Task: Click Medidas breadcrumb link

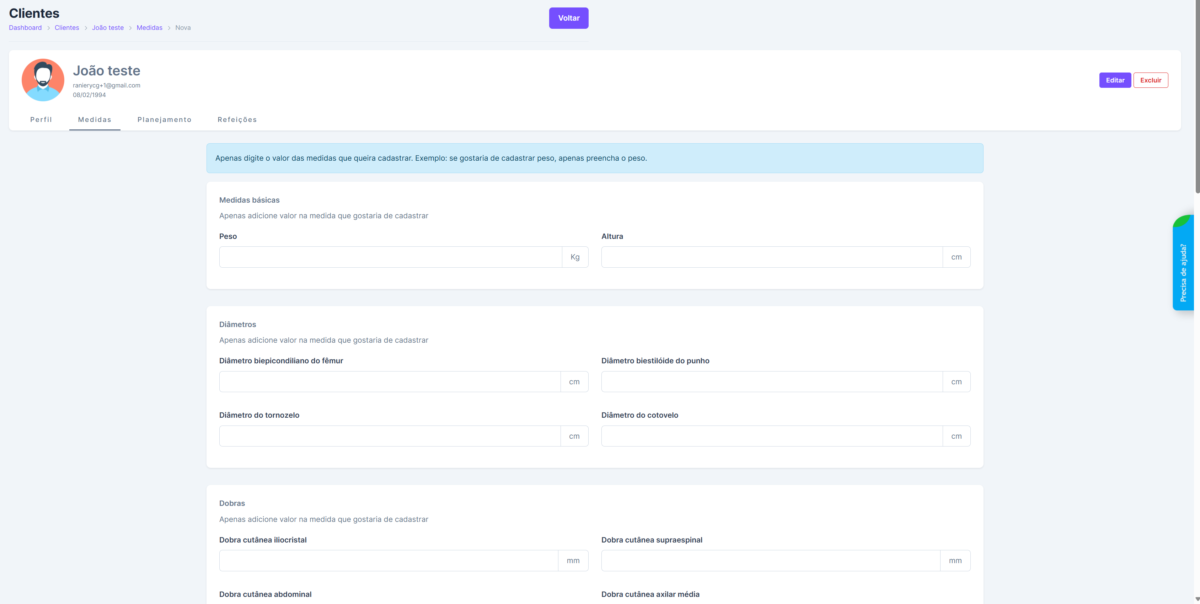Action: pos(150,28)
